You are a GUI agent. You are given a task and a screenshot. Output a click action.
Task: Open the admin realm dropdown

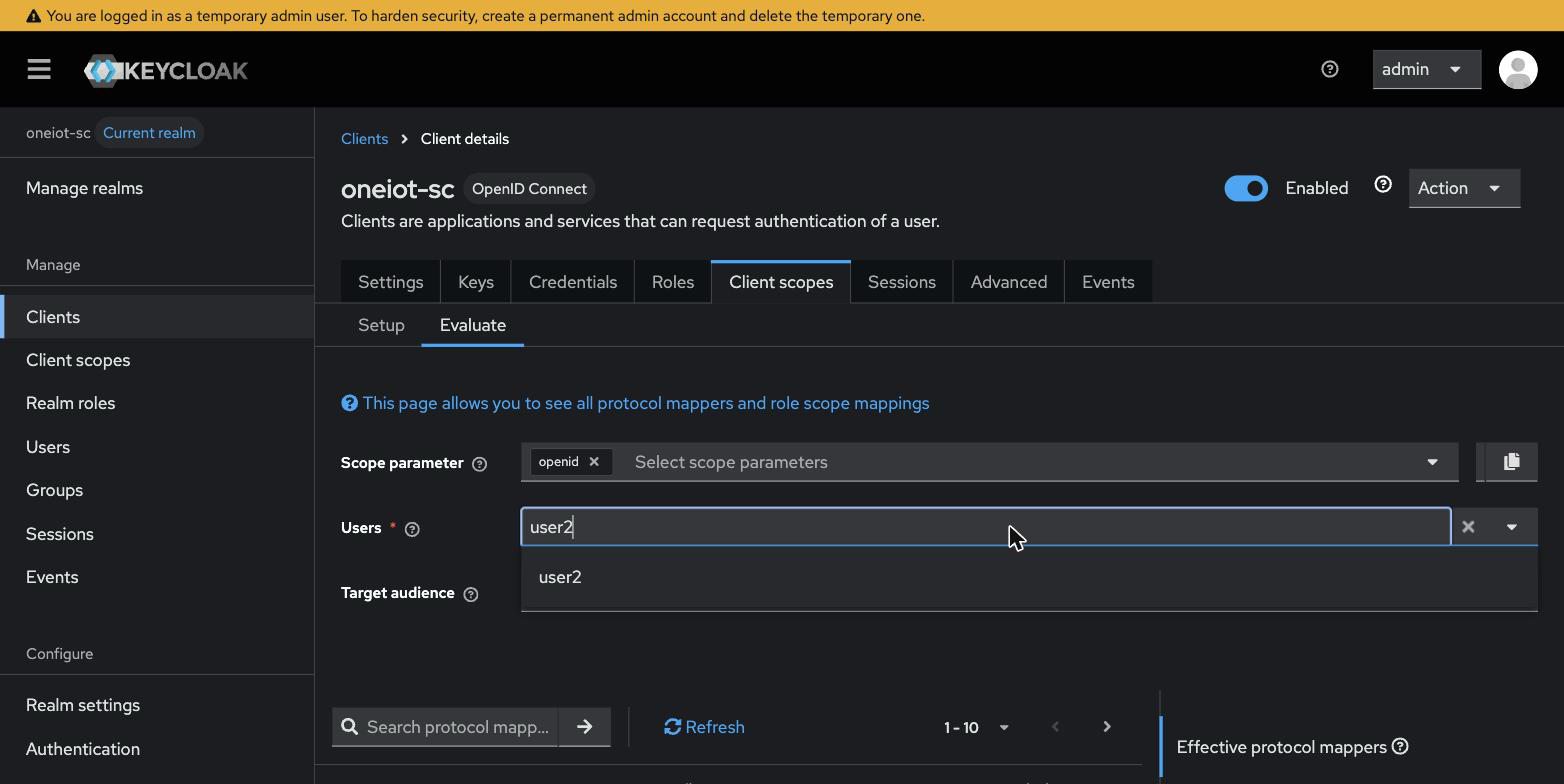[x=1426, y=69]
